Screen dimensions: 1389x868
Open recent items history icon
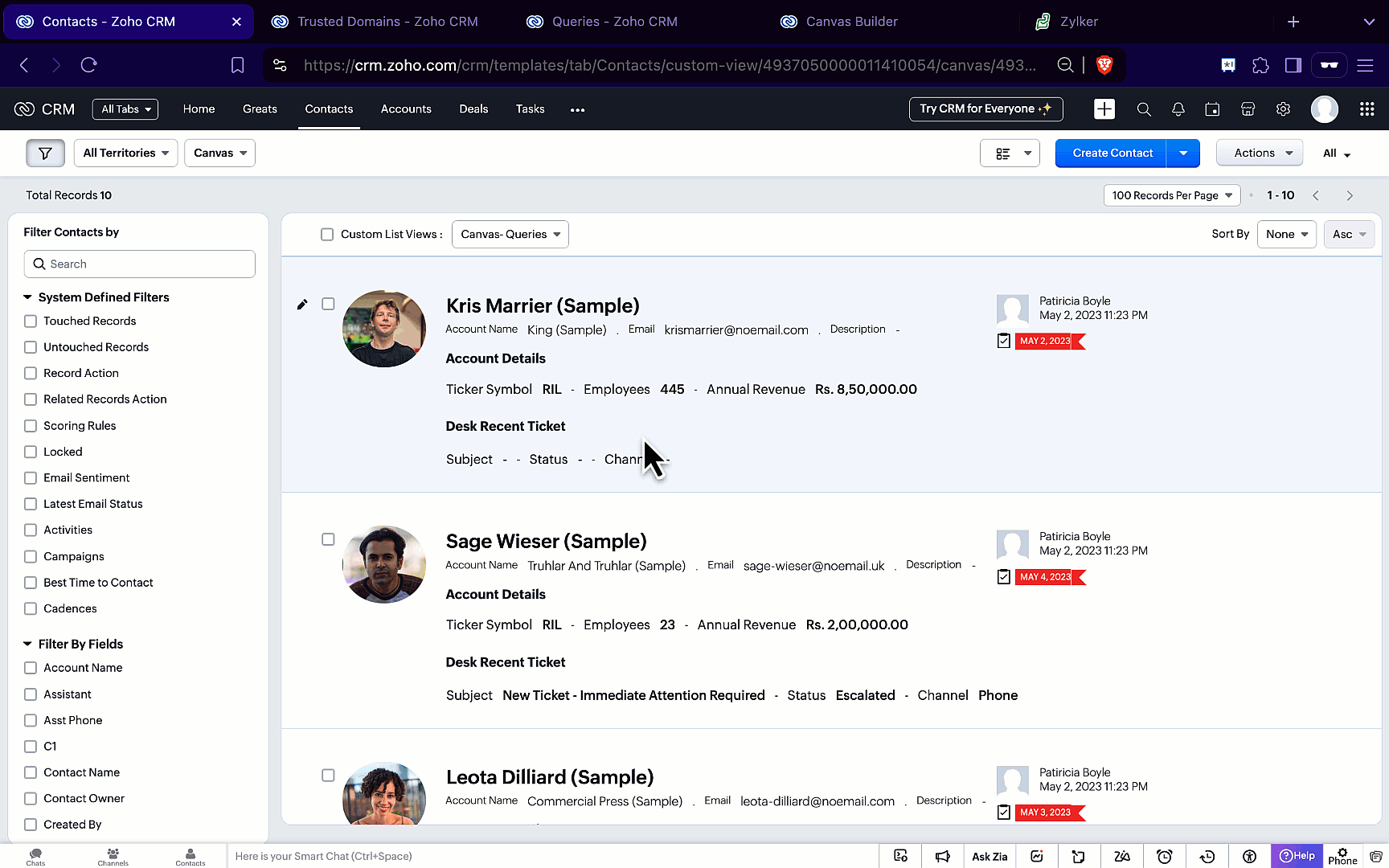[1207, 857]
